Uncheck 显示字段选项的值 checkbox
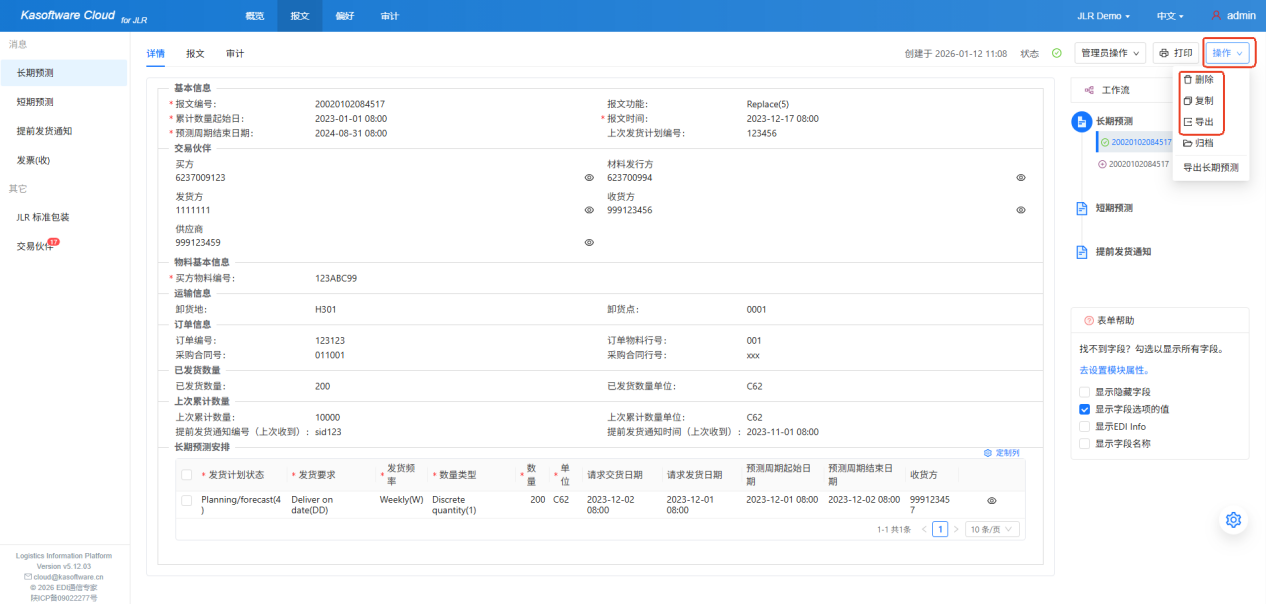Image resolution: width=1266 pixels, height=604 pixels. click(1084, 409)
